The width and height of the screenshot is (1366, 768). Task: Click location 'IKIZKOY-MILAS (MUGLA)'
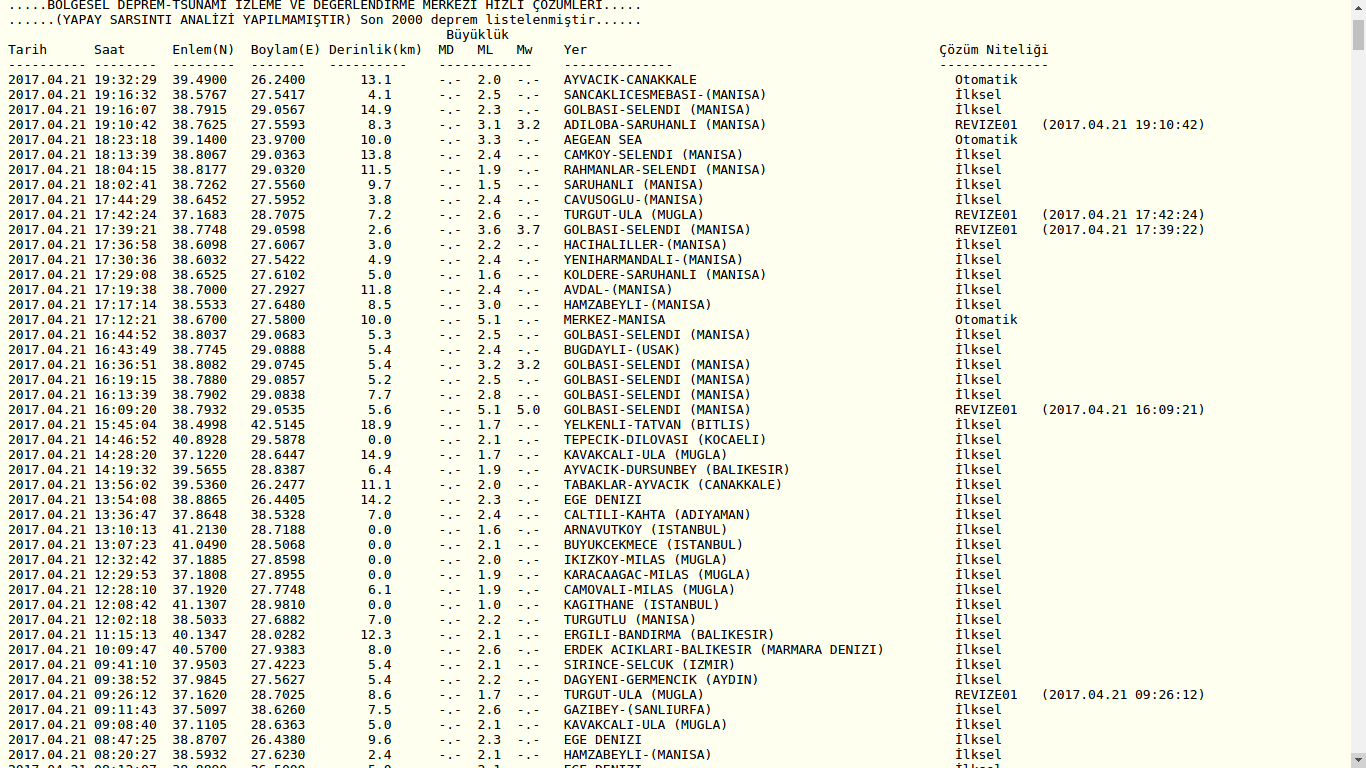click(x=645, y=560)
